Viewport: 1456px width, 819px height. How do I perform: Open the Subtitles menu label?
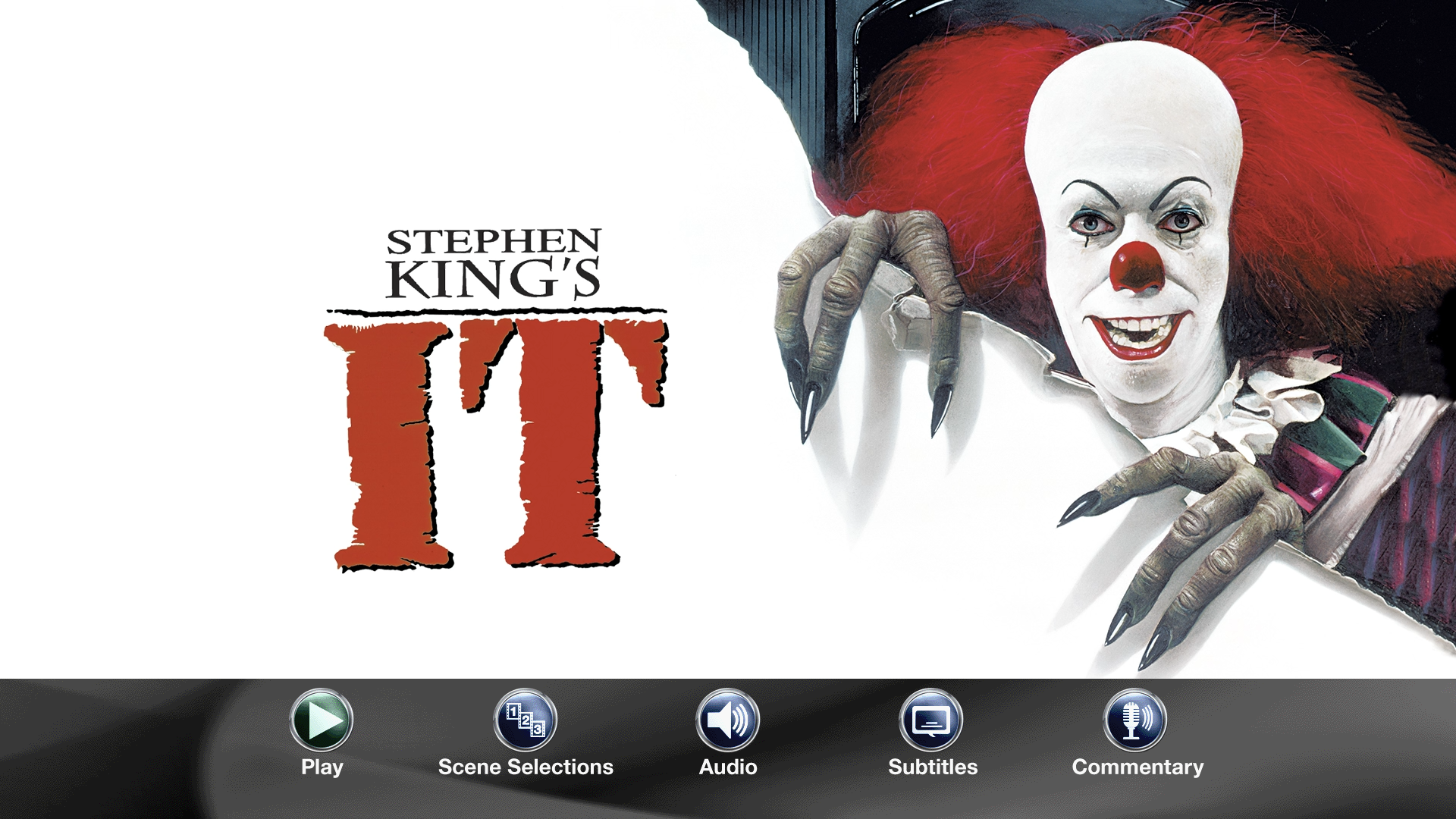pyautogui.click(x=933, y=767)
